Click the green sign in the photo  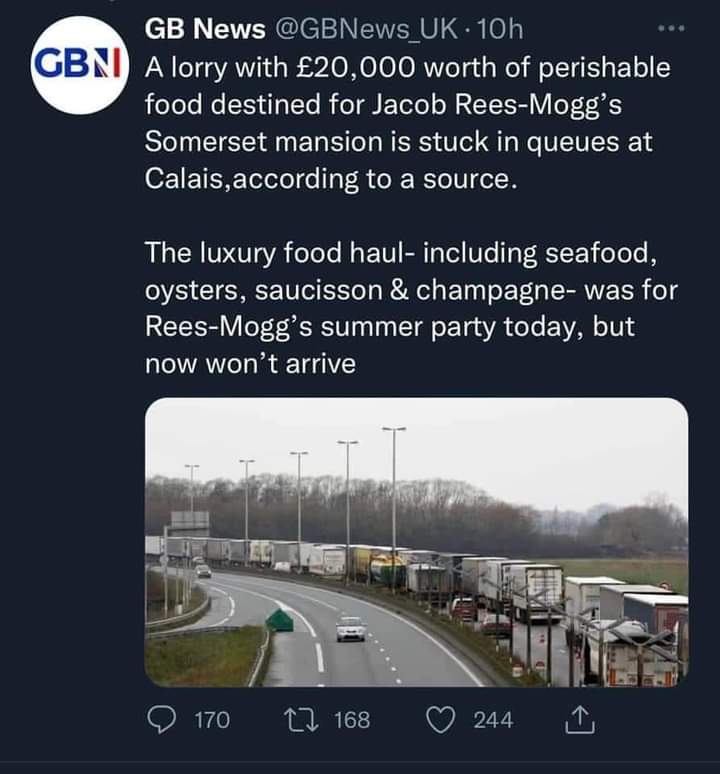coord(279,620)
